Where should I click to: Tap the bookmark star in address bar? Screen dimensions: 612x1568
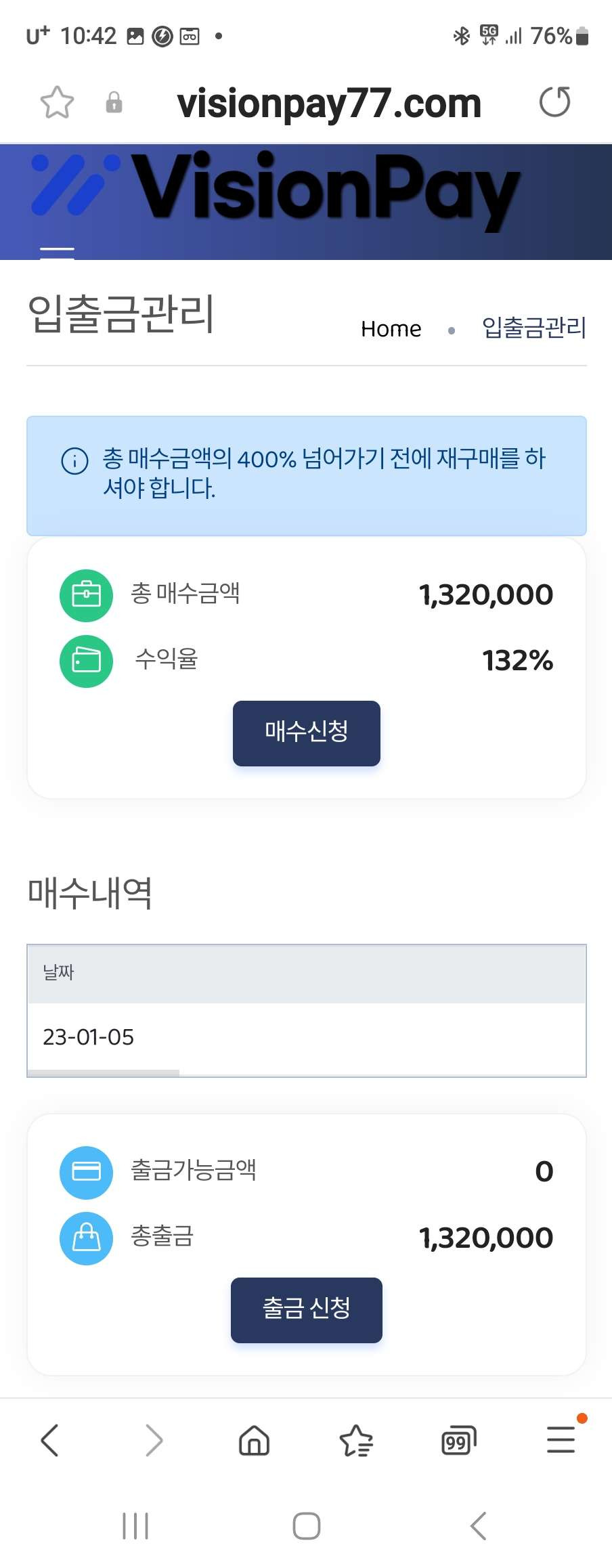point(57,103)
